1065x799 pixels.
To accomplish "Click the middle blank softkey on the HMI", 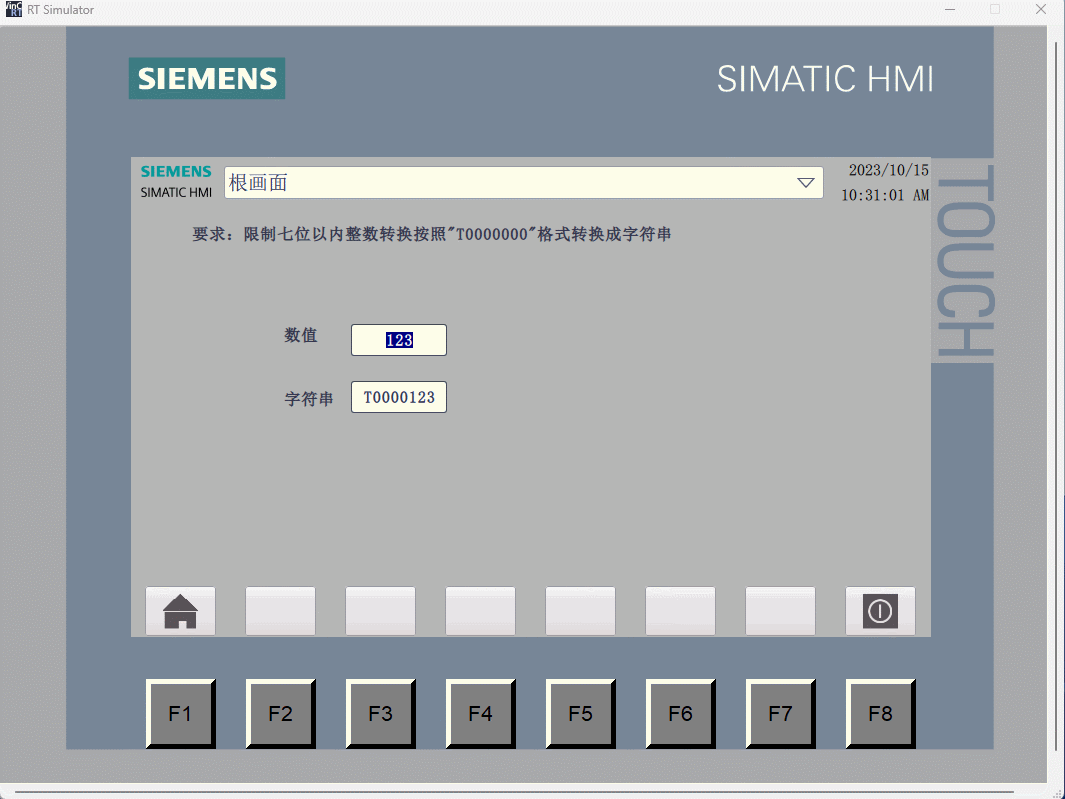I will point(580,611).
